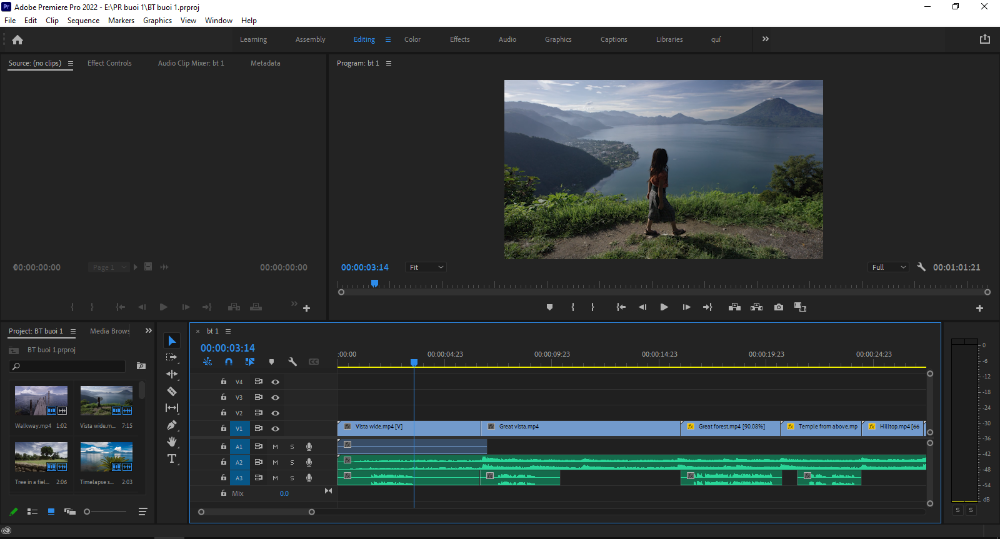This screenshot has width=1000, height=539.
Task: Switch to the Color workspace tab
Action: 413,40
